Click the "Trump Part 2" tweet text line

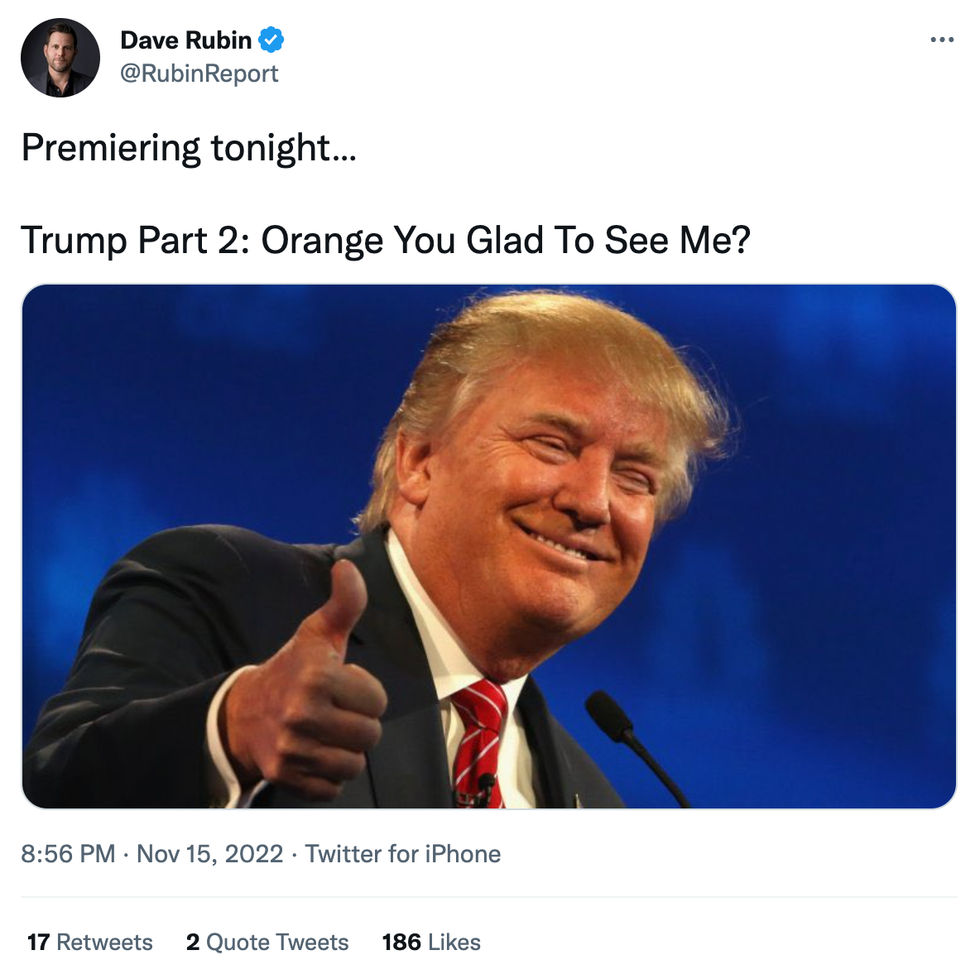point(385,240)
